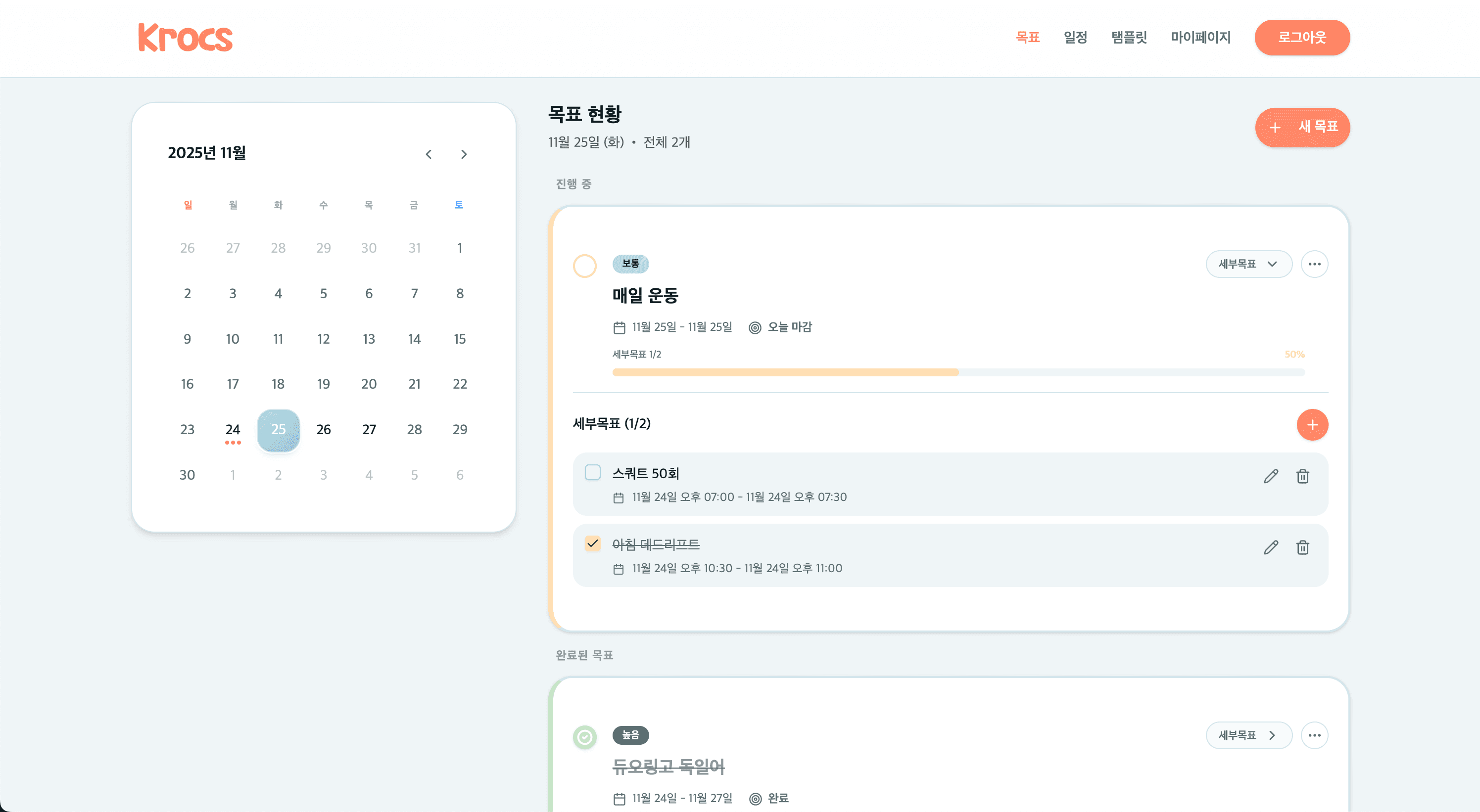
Task: Expand the 세부목표 dropdown on 매일 운동
Action: (x=1249, y=264)
